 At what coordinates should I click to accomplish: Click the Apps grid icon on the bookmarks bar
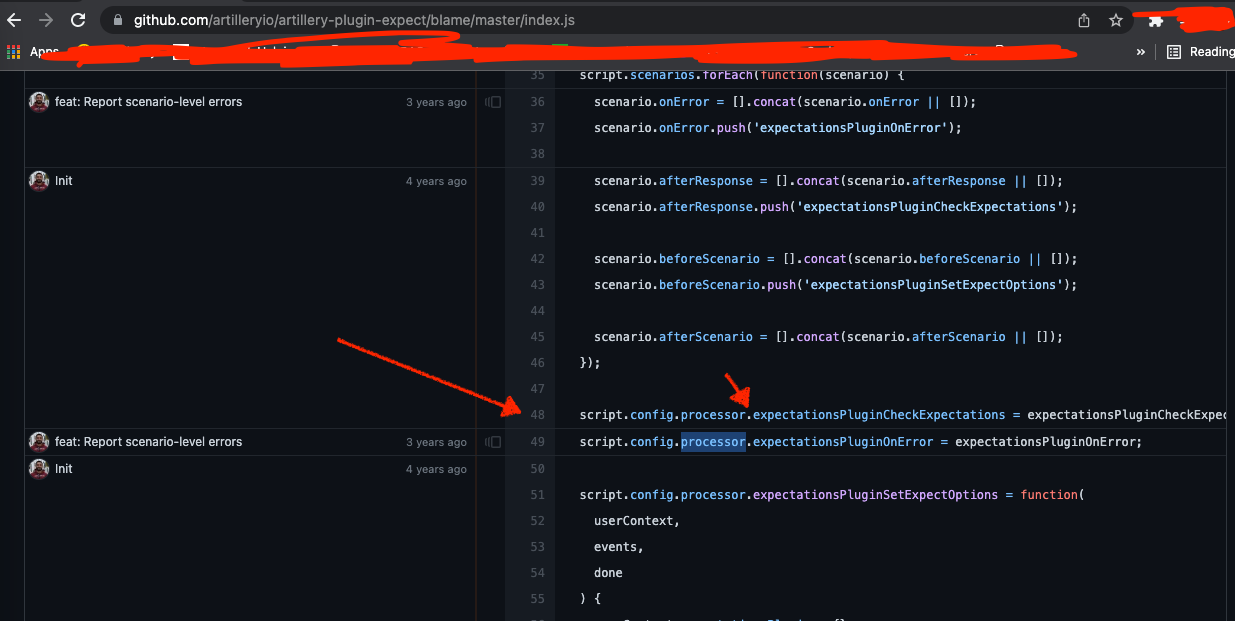(12, 51)
